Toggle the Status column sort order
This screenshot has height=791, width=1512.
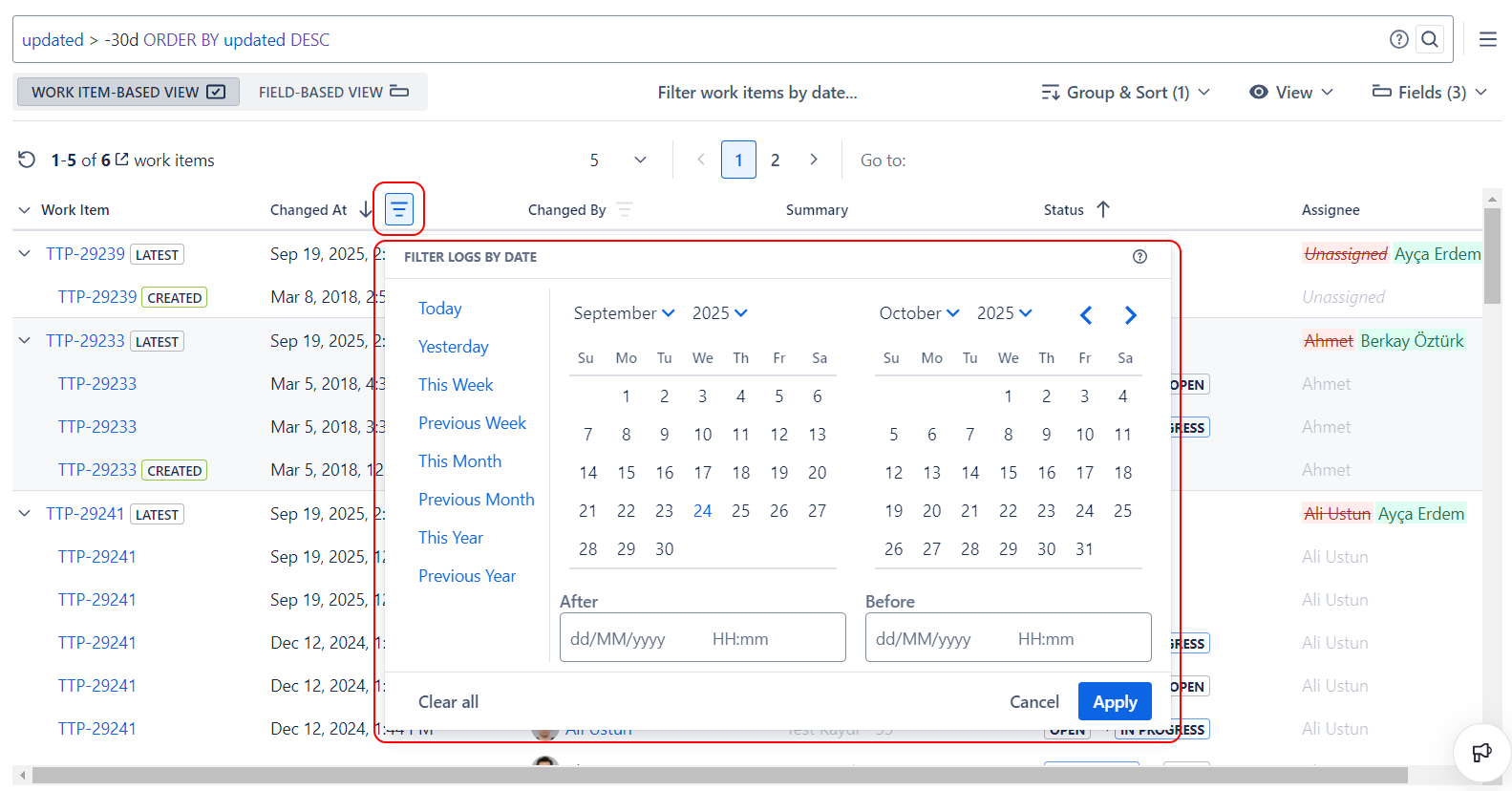(x=1103, y=209)
